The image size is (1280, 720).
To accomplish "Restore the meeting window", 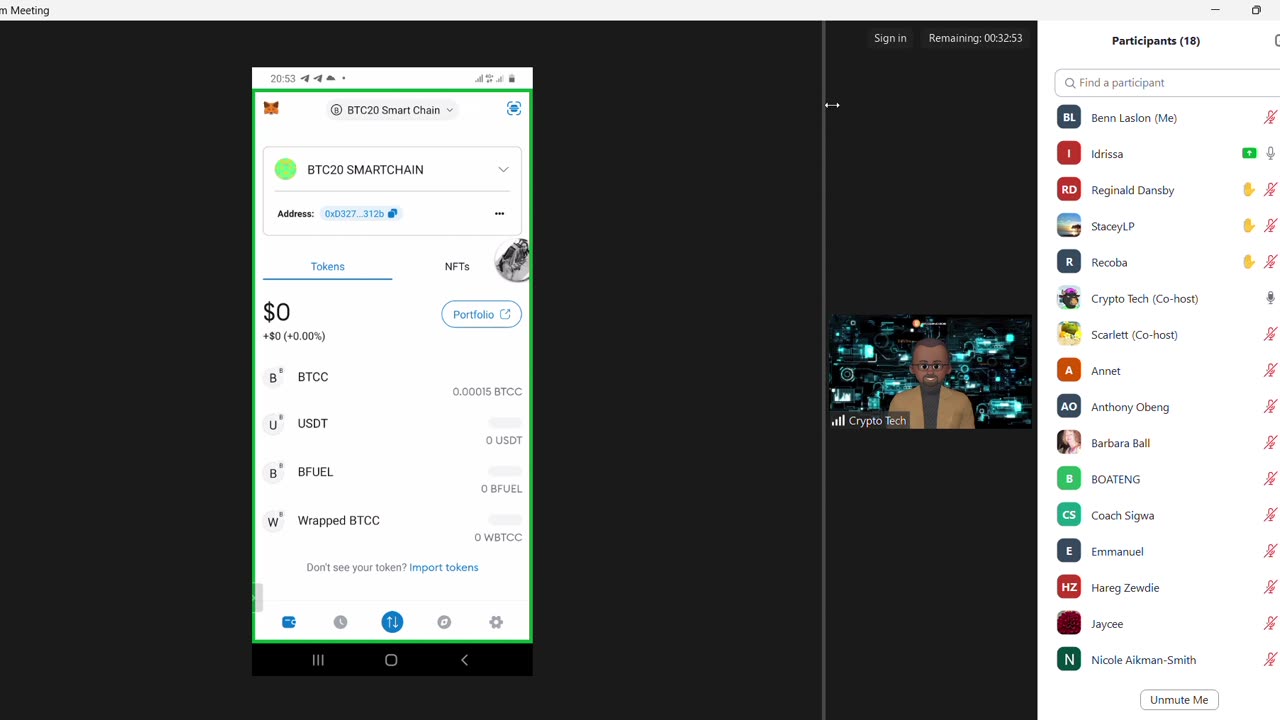I will pyautogui.click(x=1256, y=10).
